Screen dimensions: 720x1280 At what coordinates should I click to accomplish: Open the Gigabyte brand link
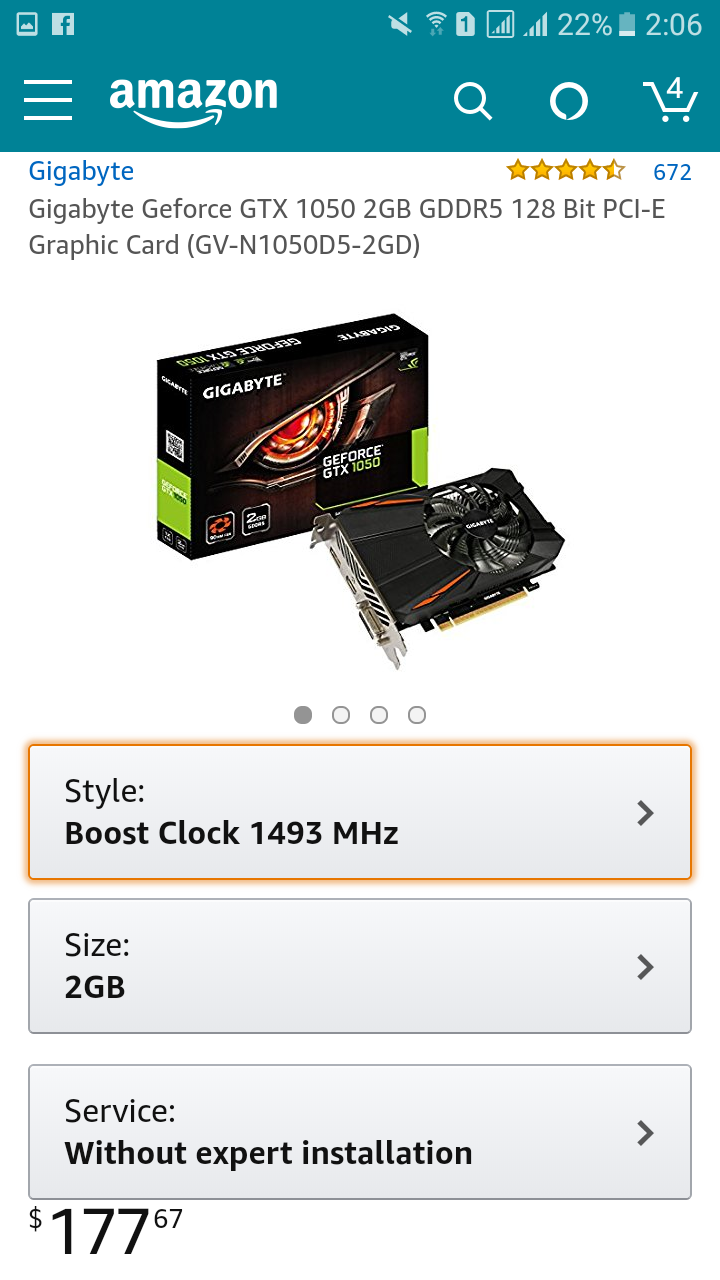(81, 171)
